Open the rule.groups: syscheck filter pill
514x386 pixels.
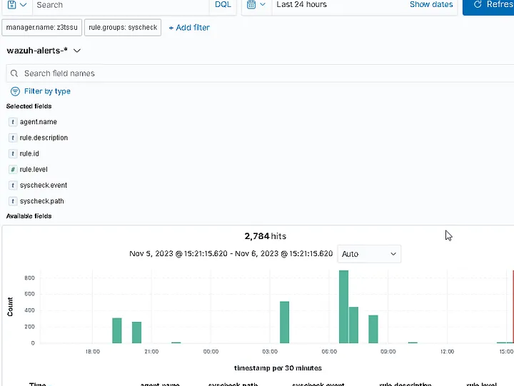[x=123, y=27]
